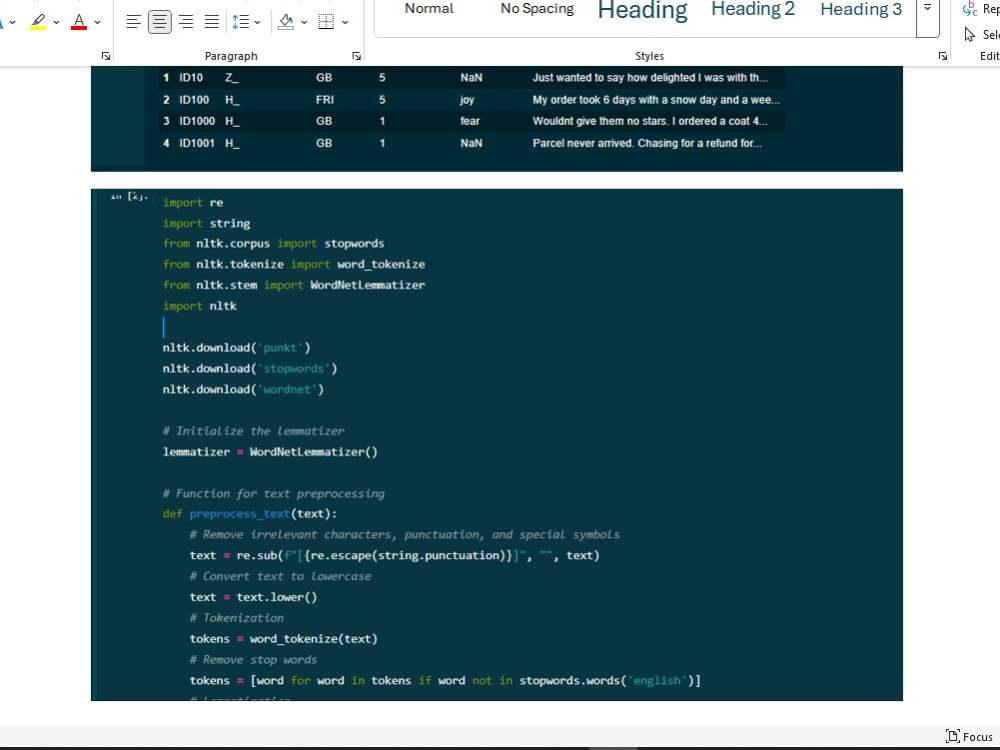Image resolution: width=1000 pixels, height=750 pixels.
Task: Align text left
Action: click(133, 22)
